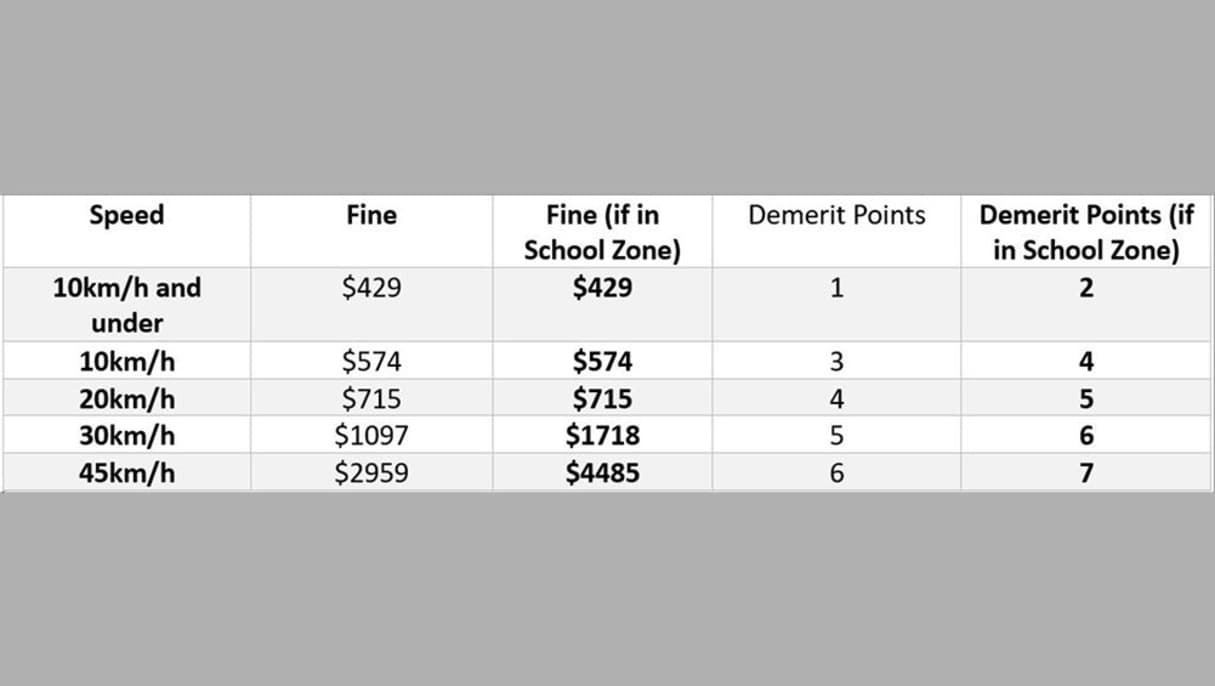
Task: Select Demerit Points (if in School Zone) header
Action: click(1086, 232)
